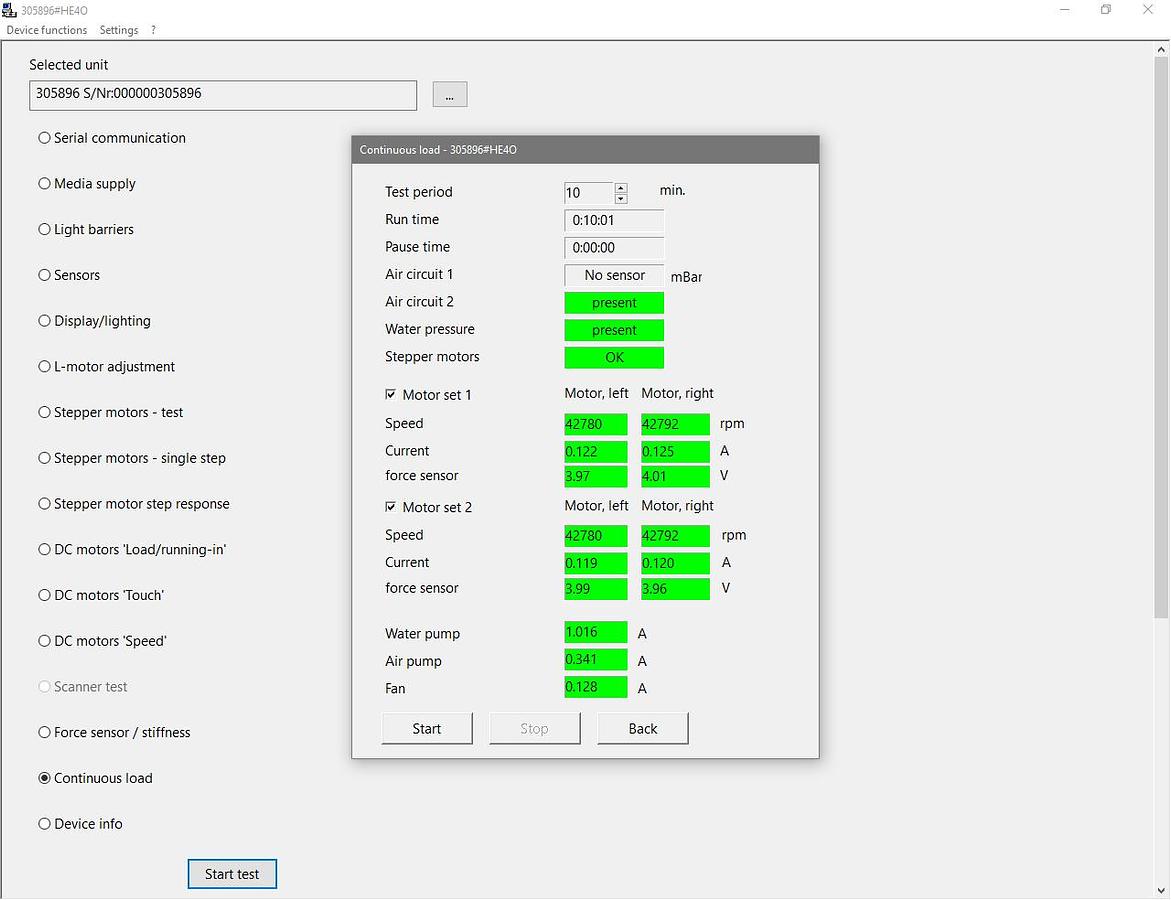
Task: Choose DC motors 'Touch' test
Action: pyautogui.click(x=44, y=596)
